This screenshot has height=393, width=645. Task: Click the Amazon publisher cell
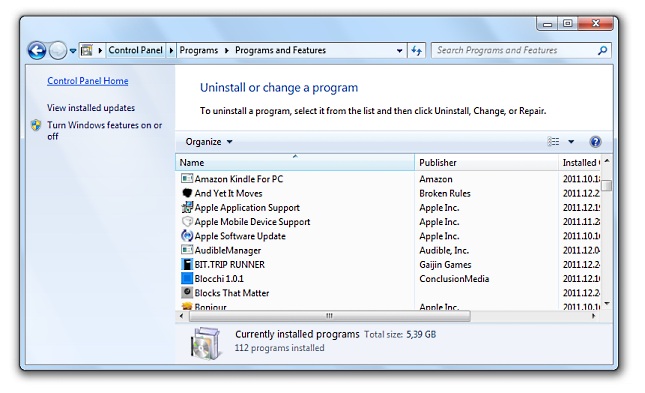pos(436,179)
